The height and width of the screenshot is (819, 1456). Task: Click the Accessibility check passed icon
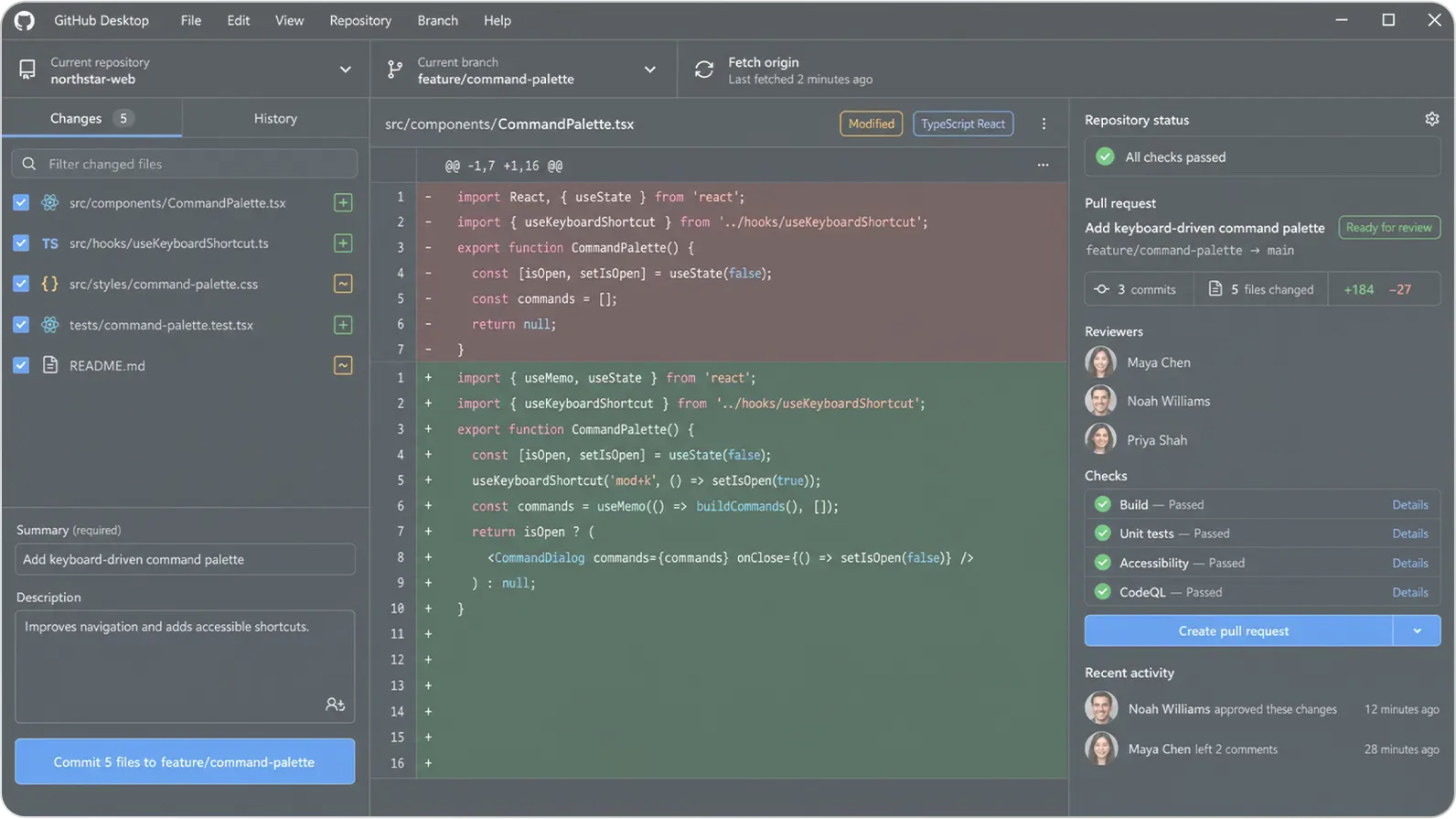tap(1103, 563)
